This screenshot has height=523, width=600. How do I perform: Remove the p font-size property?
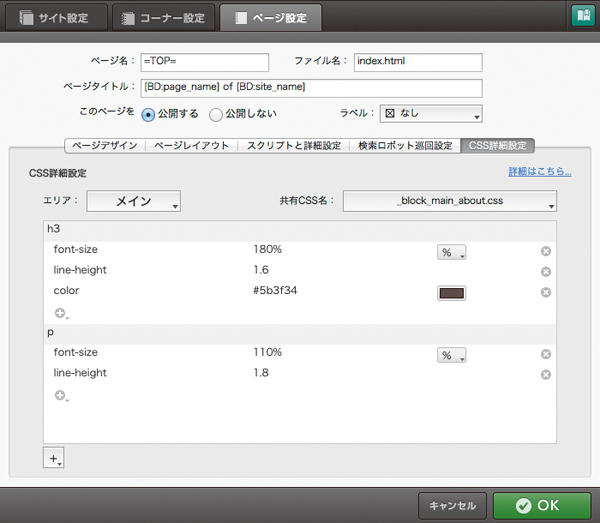[546, 354]
